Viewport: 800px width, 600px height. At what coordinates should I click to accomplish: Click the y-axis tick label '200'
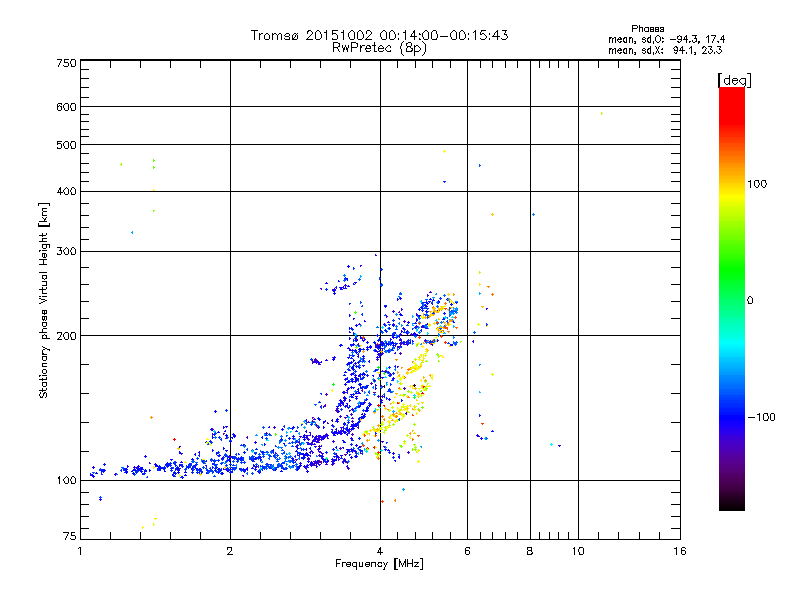tap(66, 336)
